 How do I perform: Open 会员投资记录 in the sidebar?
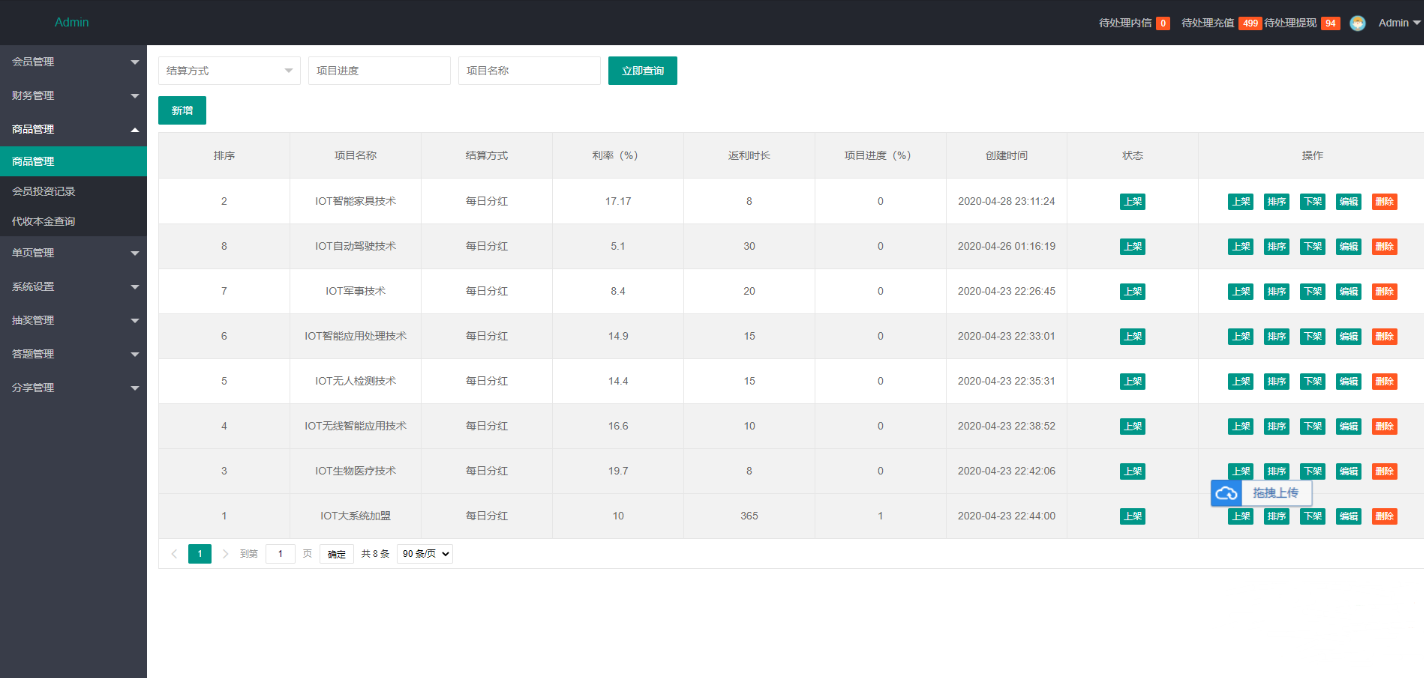pos(44,191)
